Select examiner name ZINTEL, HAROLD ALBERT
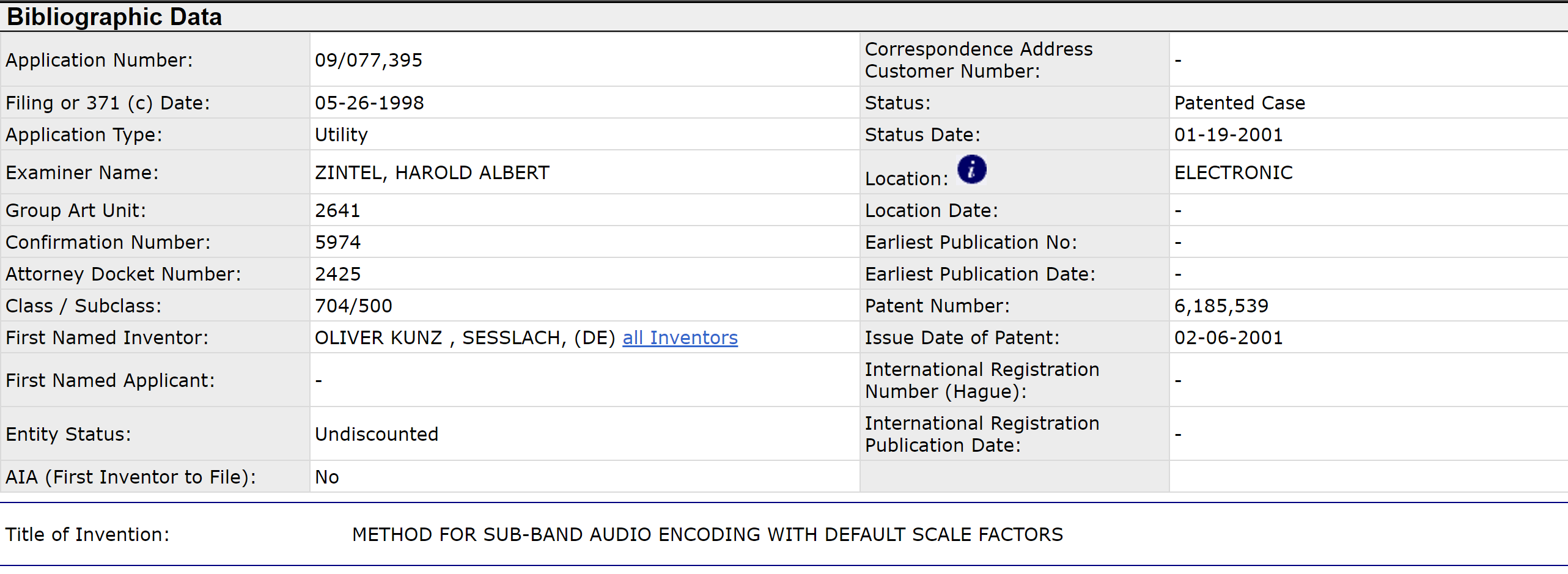This screenshot has height=574, width=1568. [x=432, y=173]
